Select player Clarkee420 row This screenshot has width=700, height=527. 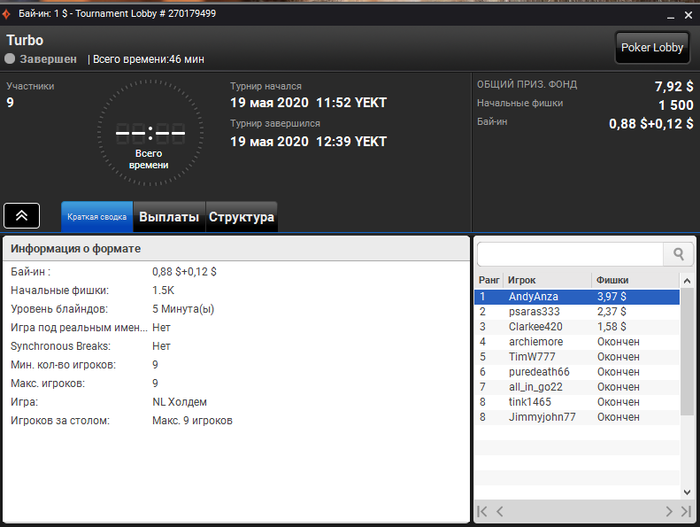coord(577,327)
